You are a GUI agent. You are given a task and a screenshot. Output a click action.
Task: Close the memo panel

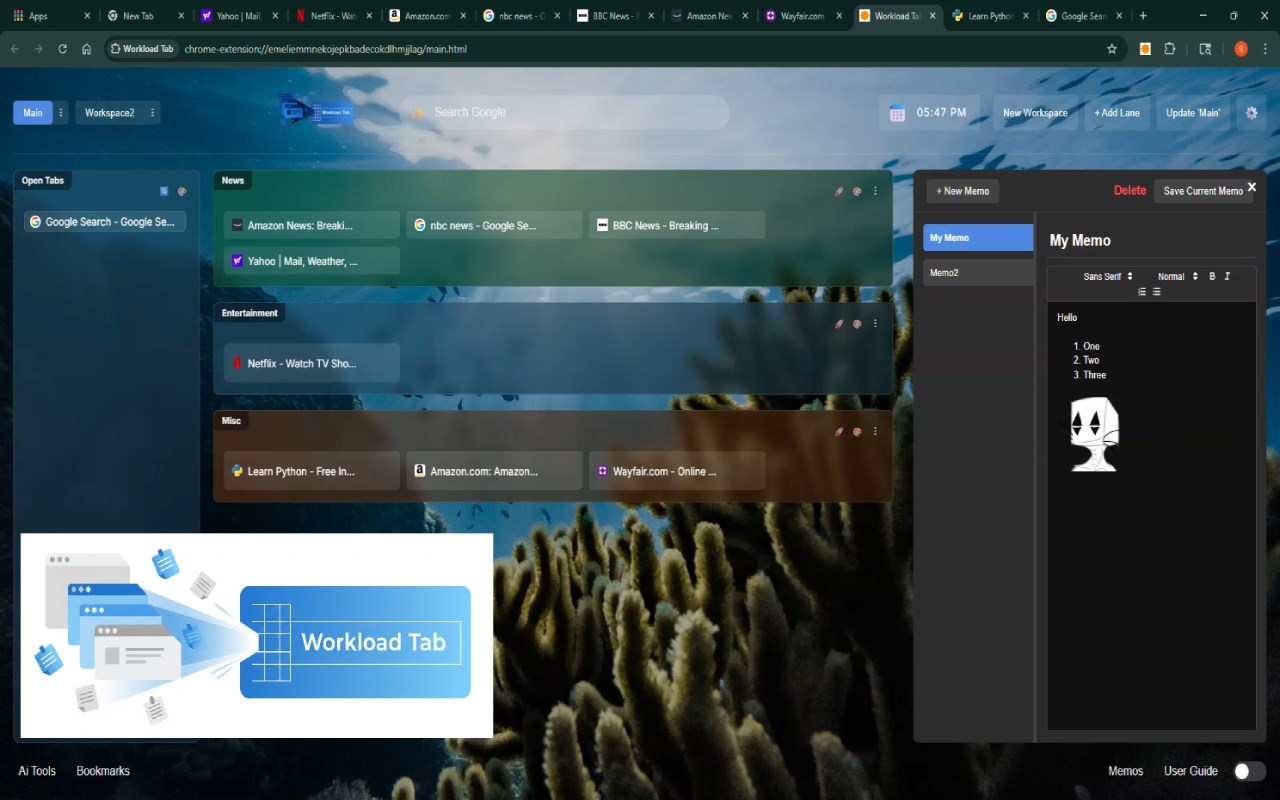pos(1251,187)
